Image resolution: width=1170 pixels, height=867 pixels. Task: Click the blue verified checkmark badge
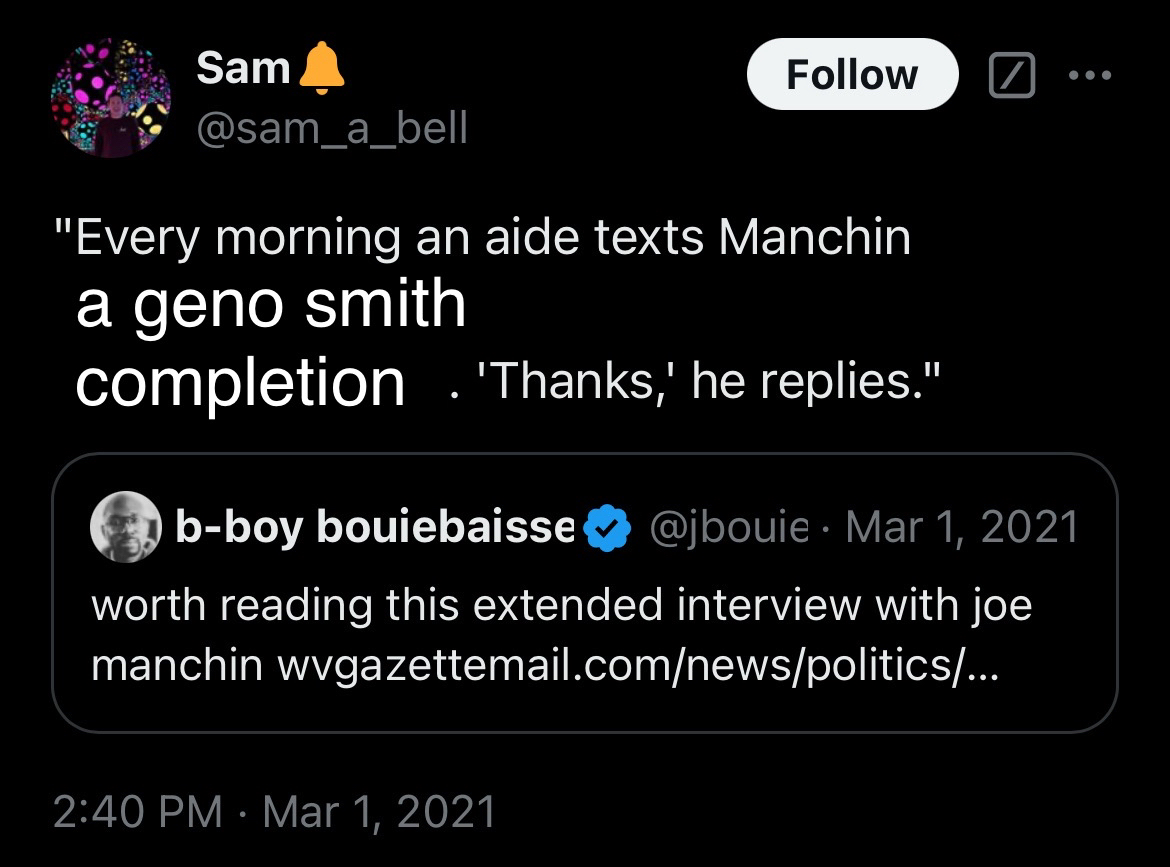point(604,527)
